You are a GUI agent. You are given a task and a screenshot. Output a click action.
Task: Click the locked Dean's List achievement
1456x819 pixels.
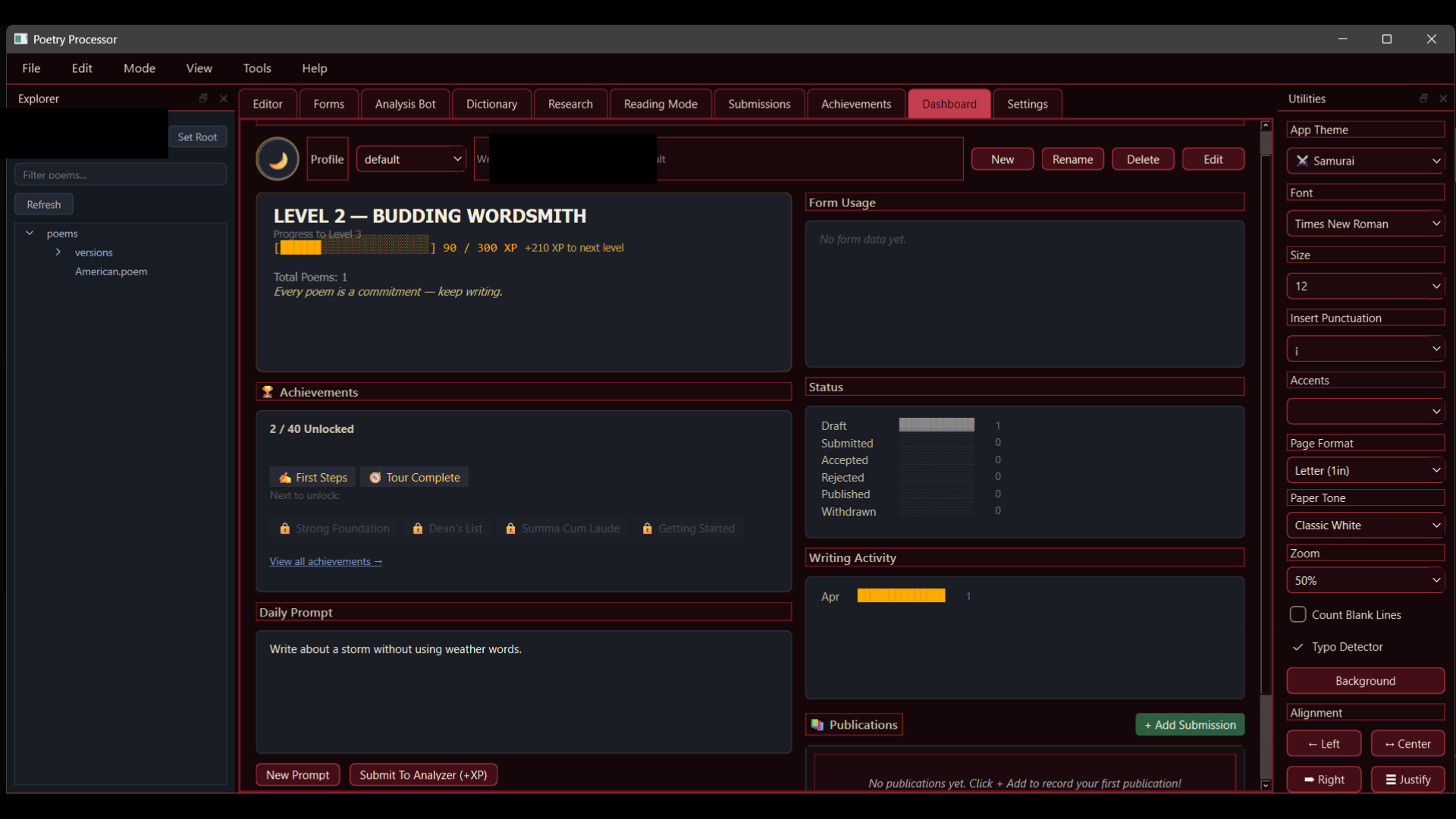[447, 529]
